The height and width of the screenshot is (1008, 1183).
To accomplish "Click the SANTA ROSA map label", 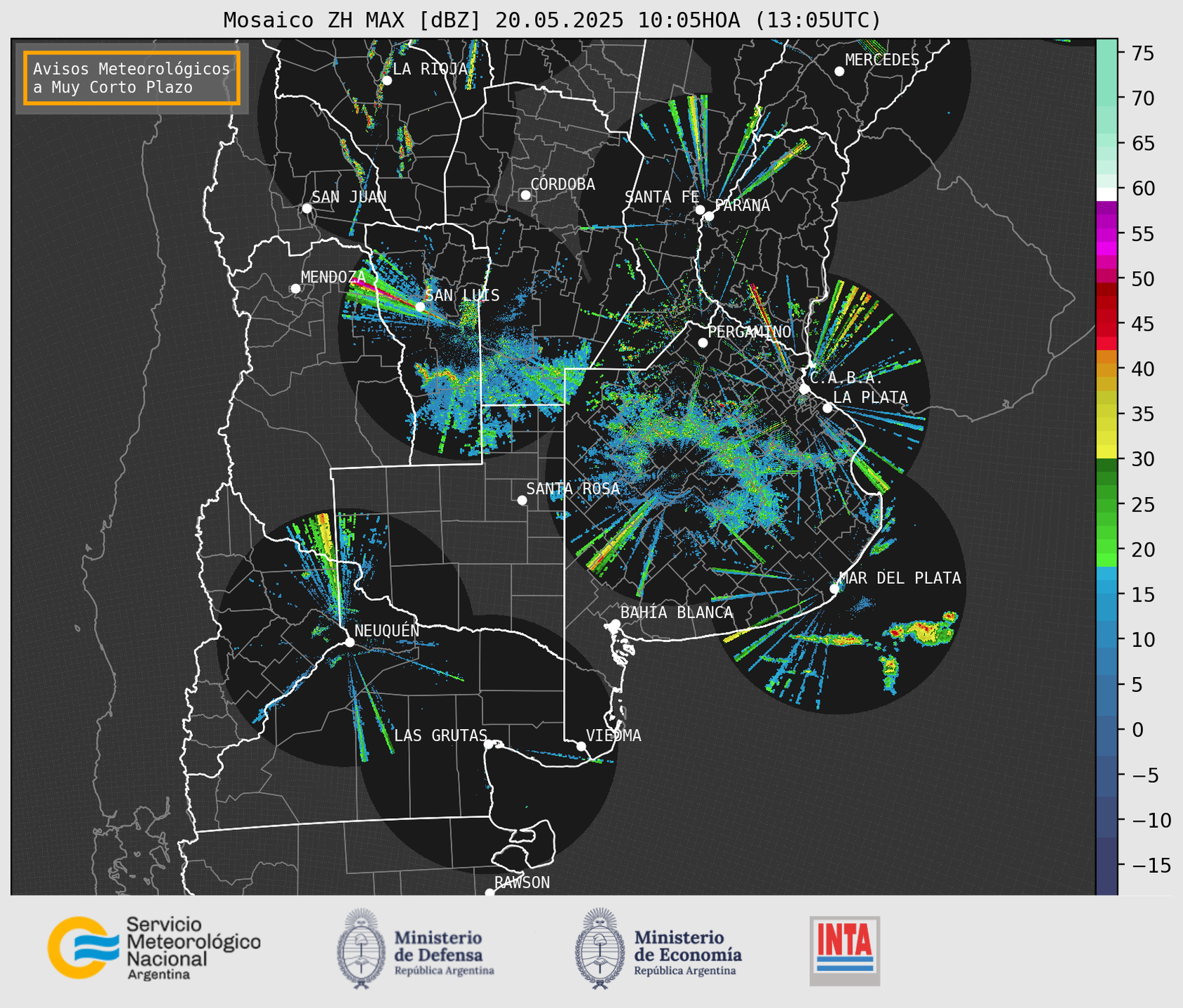I will pyautogui.click(x=573, y=489).
